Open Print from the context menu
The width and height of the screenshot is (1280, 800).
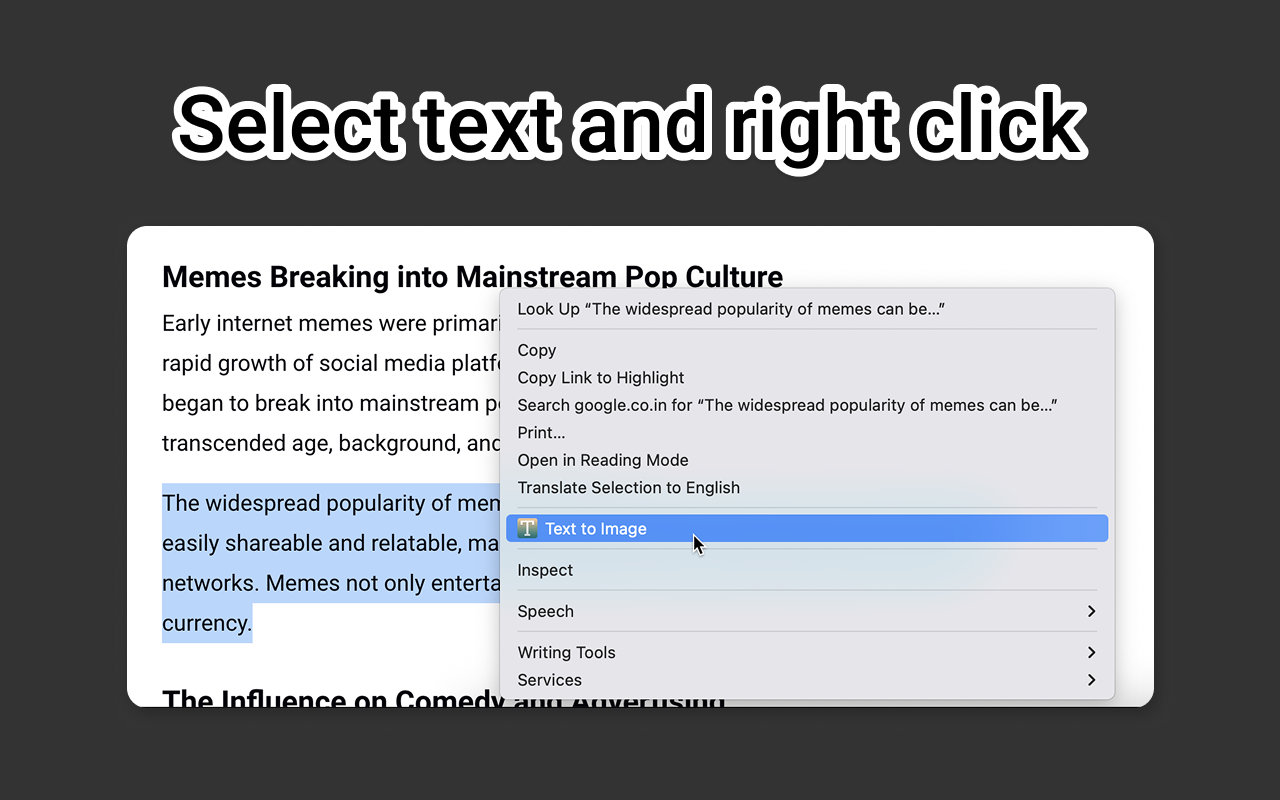pyautogui.click(x=540, y=432)
